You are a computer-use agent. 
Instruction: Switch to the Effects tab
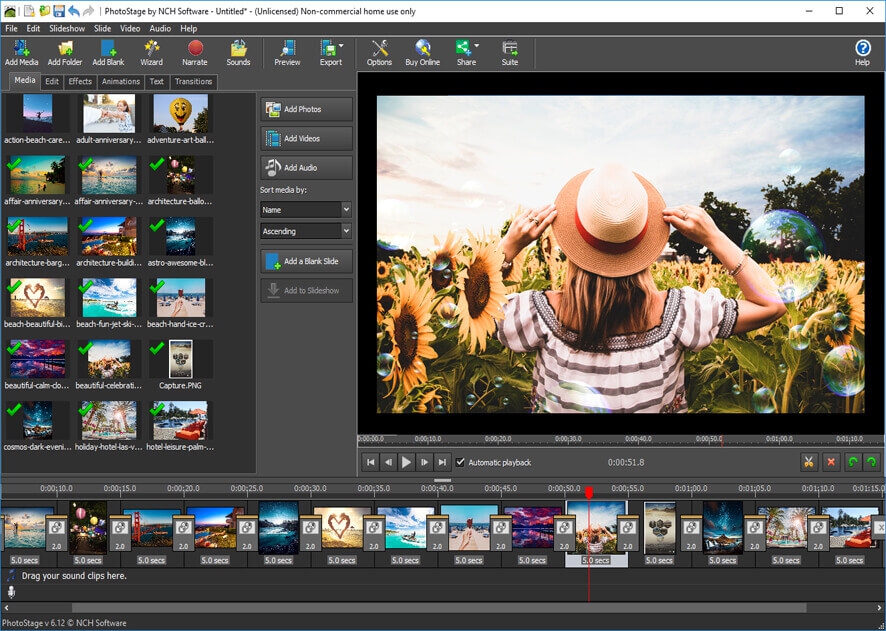tap(80, 82)
